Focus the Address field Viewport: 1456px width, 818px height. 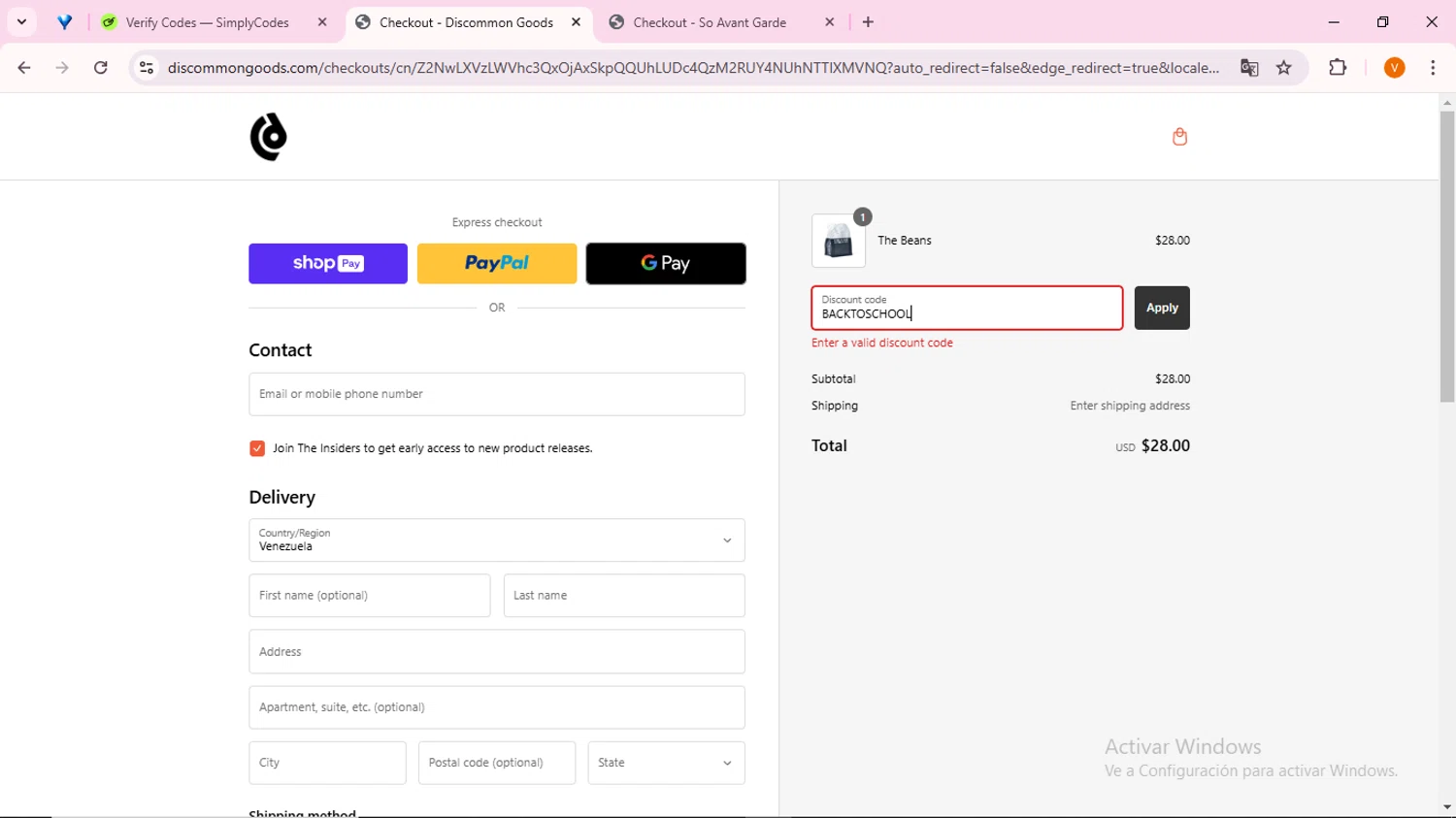pos(497,652)
